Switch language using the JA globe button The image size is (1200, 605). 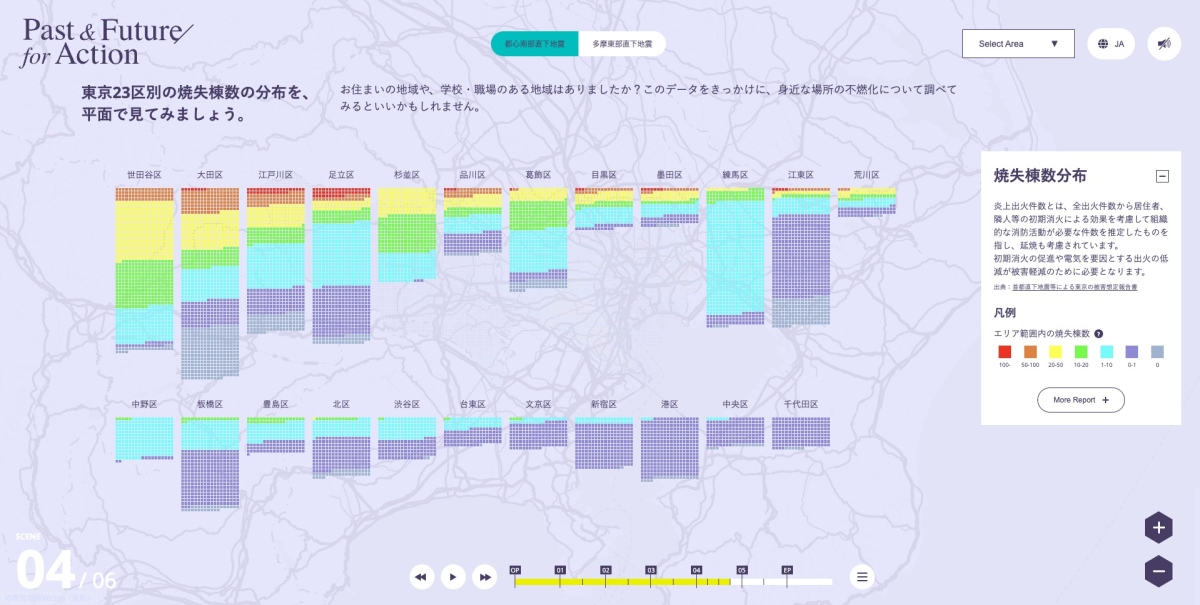point(1110,44)
